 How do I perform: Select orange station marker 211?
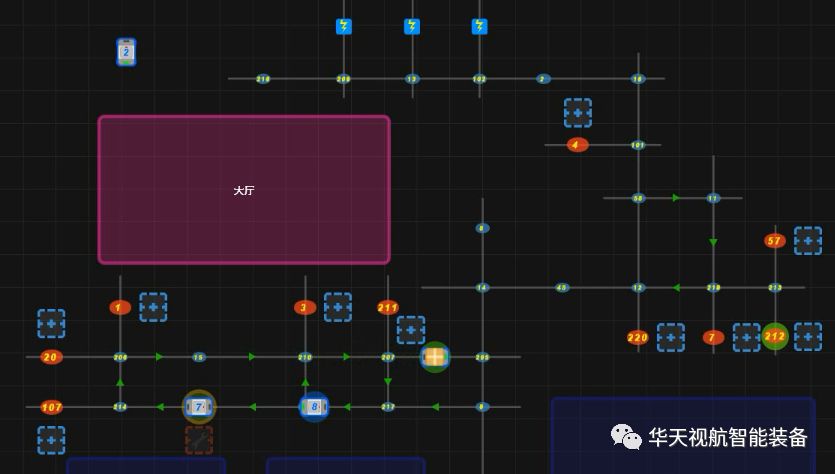[388, 308]
